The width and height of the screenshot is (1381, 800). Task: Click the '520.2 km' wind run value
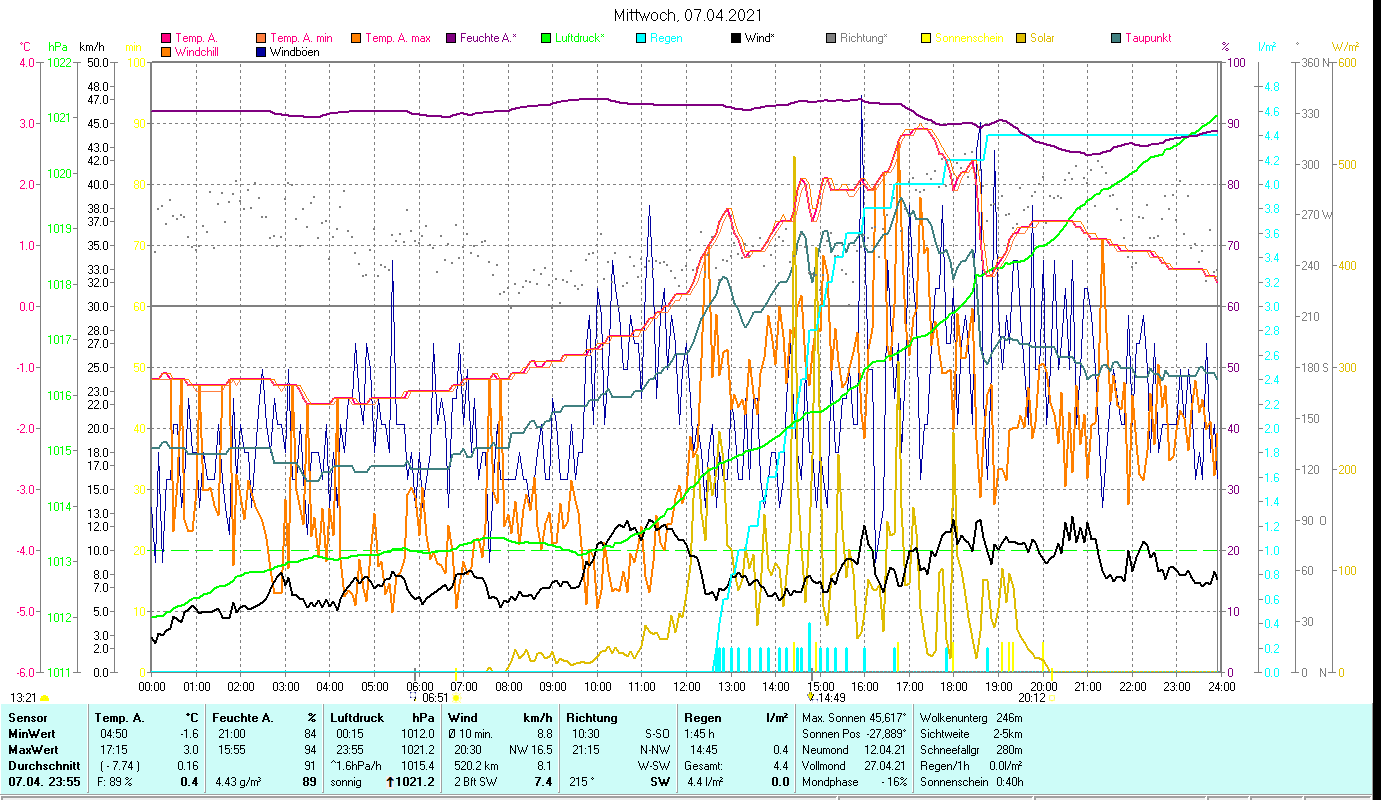476,766
